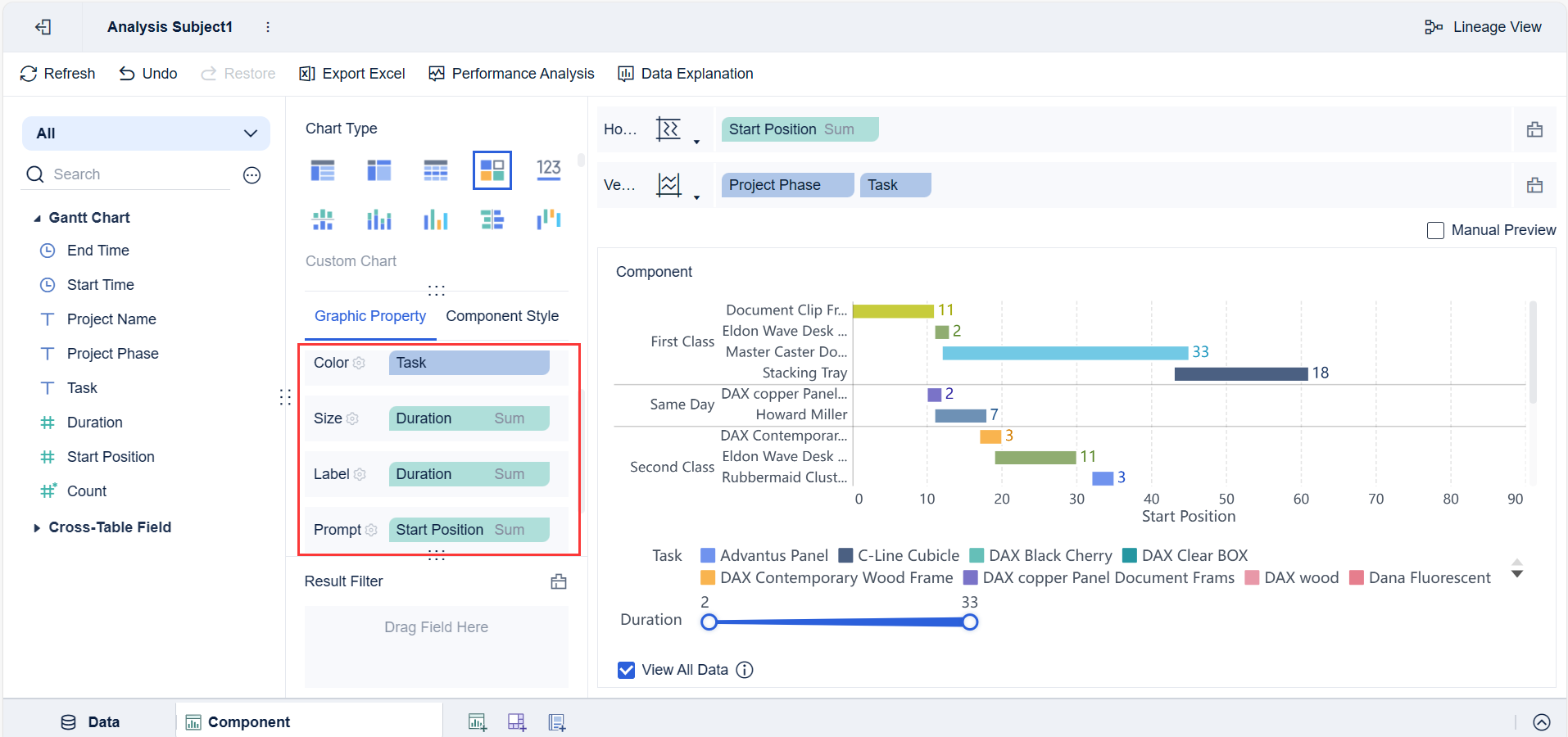
Task: Open the "All" data source dropdown
Action: click(x=250, y=133)
